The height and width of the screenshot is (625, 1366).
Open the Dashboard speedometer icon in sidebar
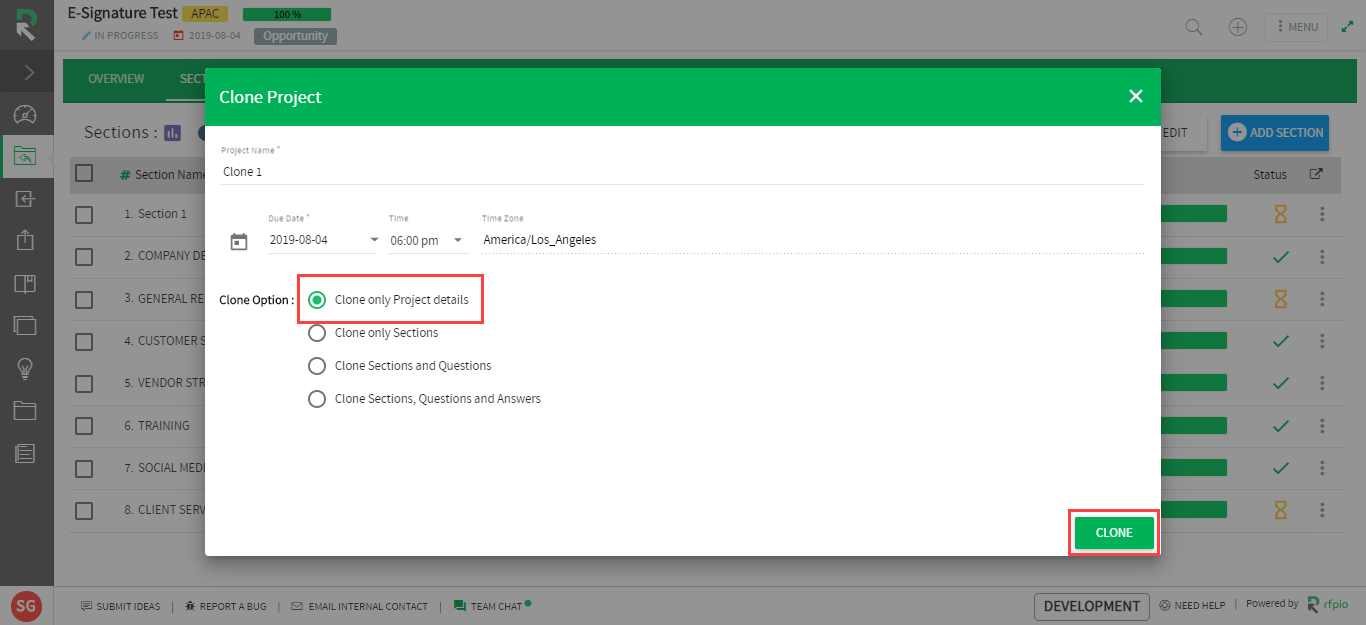coord(26,114)
